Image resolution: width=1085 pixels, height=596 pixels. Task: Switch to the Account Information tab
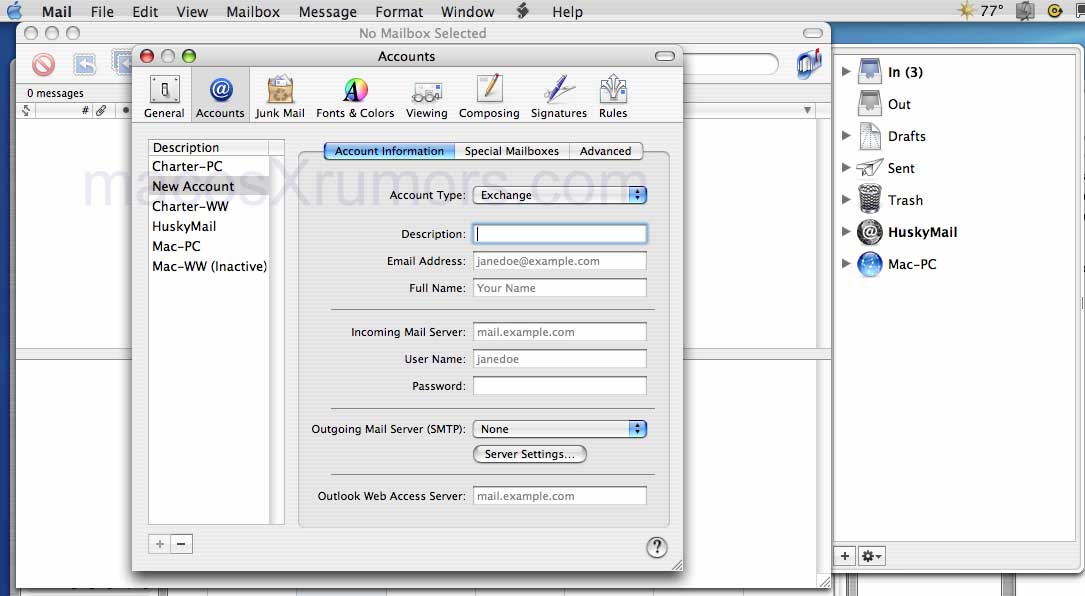390,151
